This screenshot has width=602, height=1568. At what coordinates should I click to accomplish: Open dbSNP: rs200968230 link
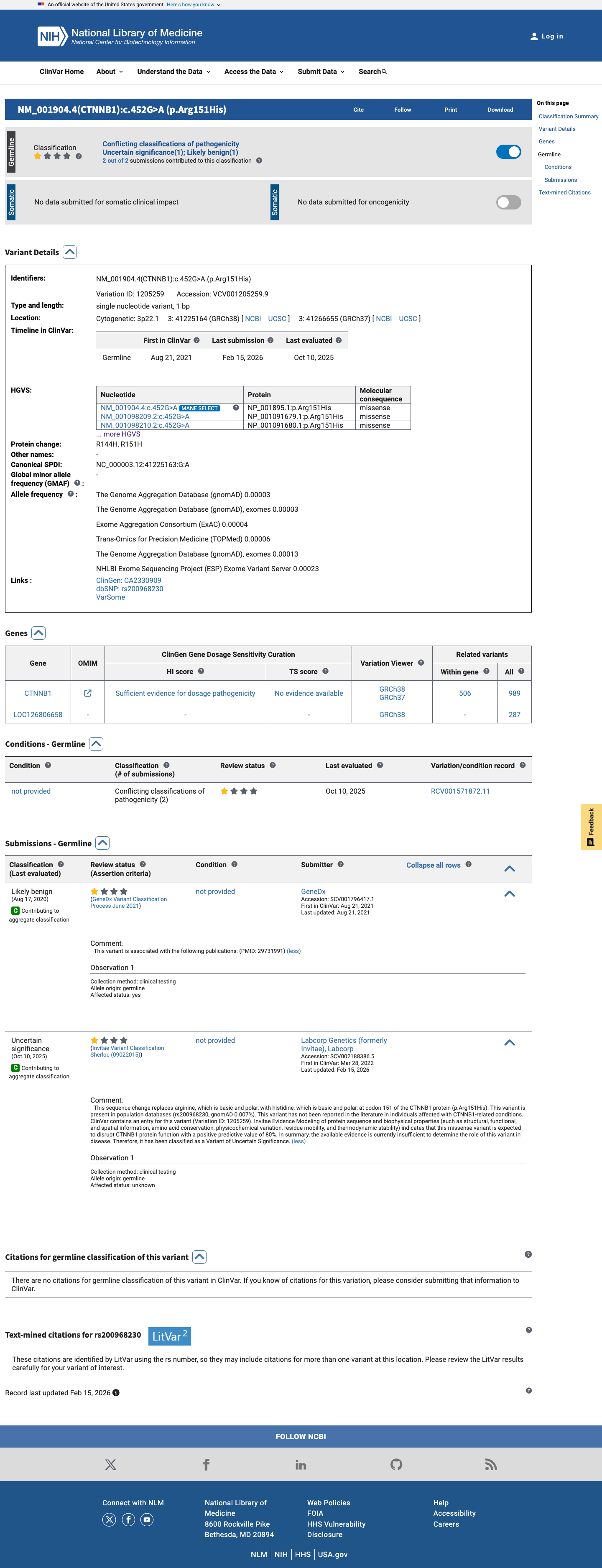130,589
